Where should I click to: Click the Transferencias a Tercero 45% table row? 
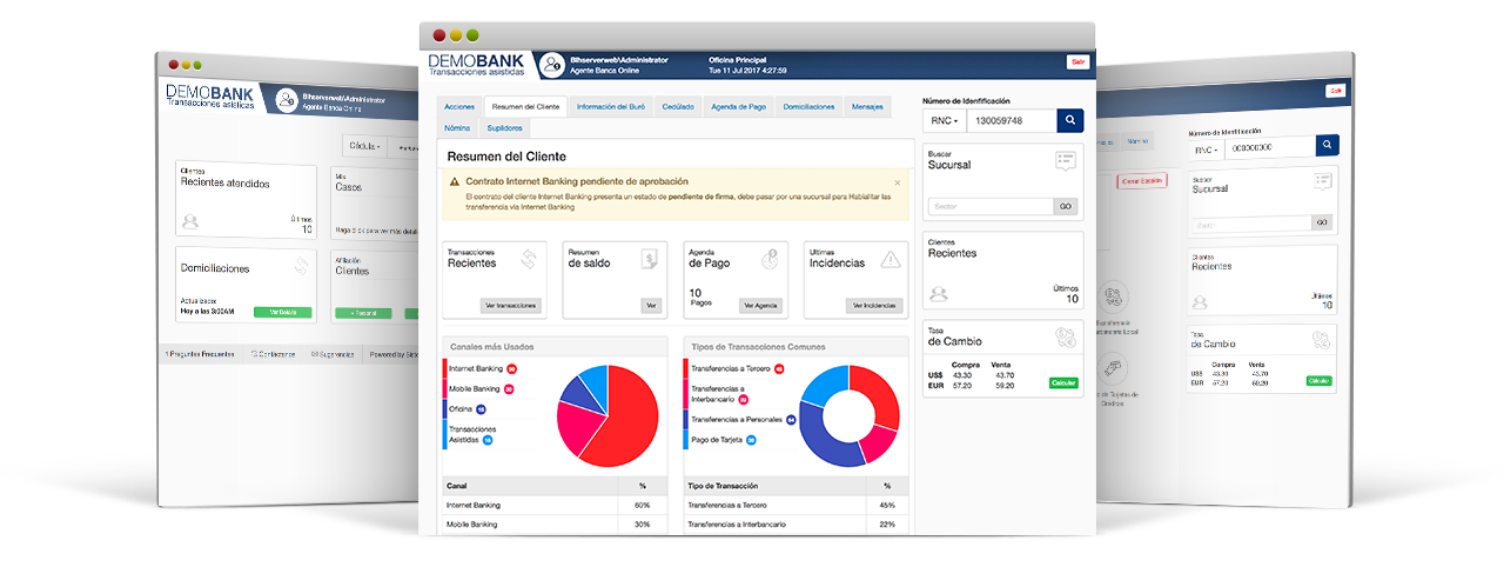[x=797, y=505]
